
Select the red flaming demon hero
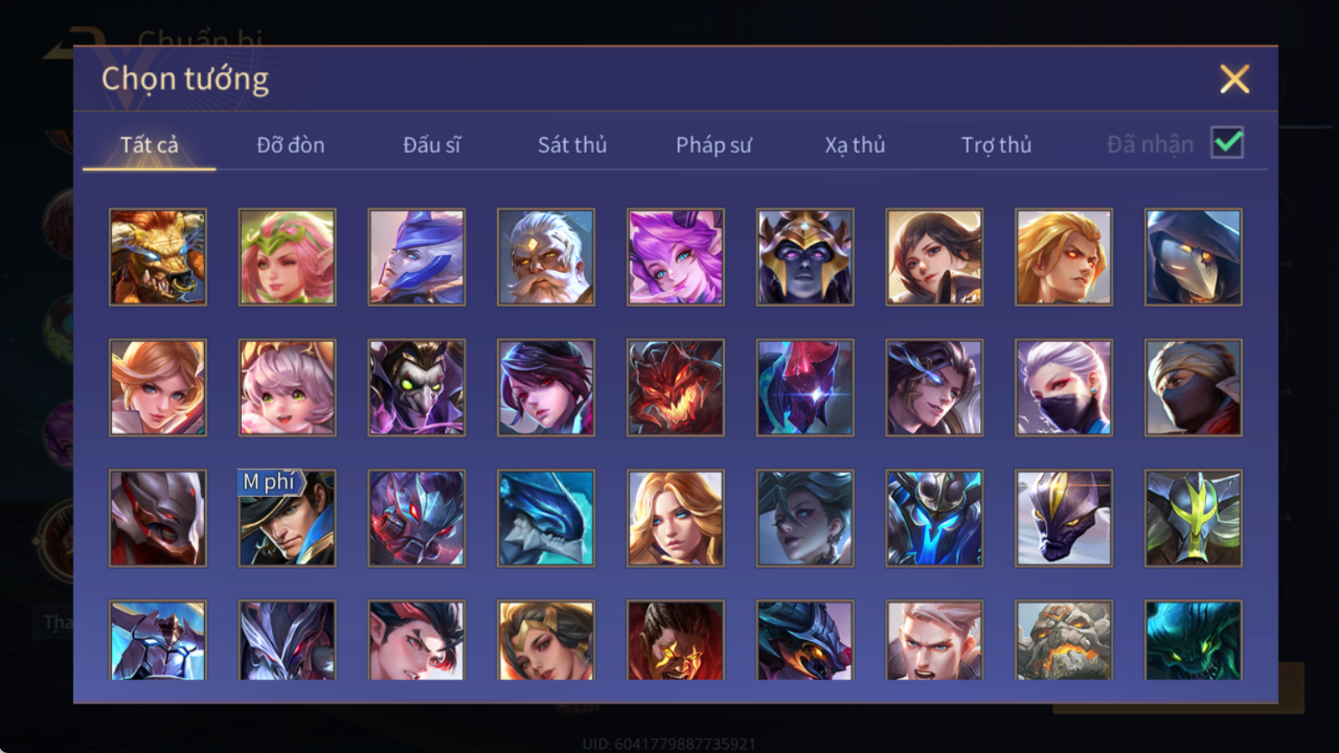coord(676,388)
